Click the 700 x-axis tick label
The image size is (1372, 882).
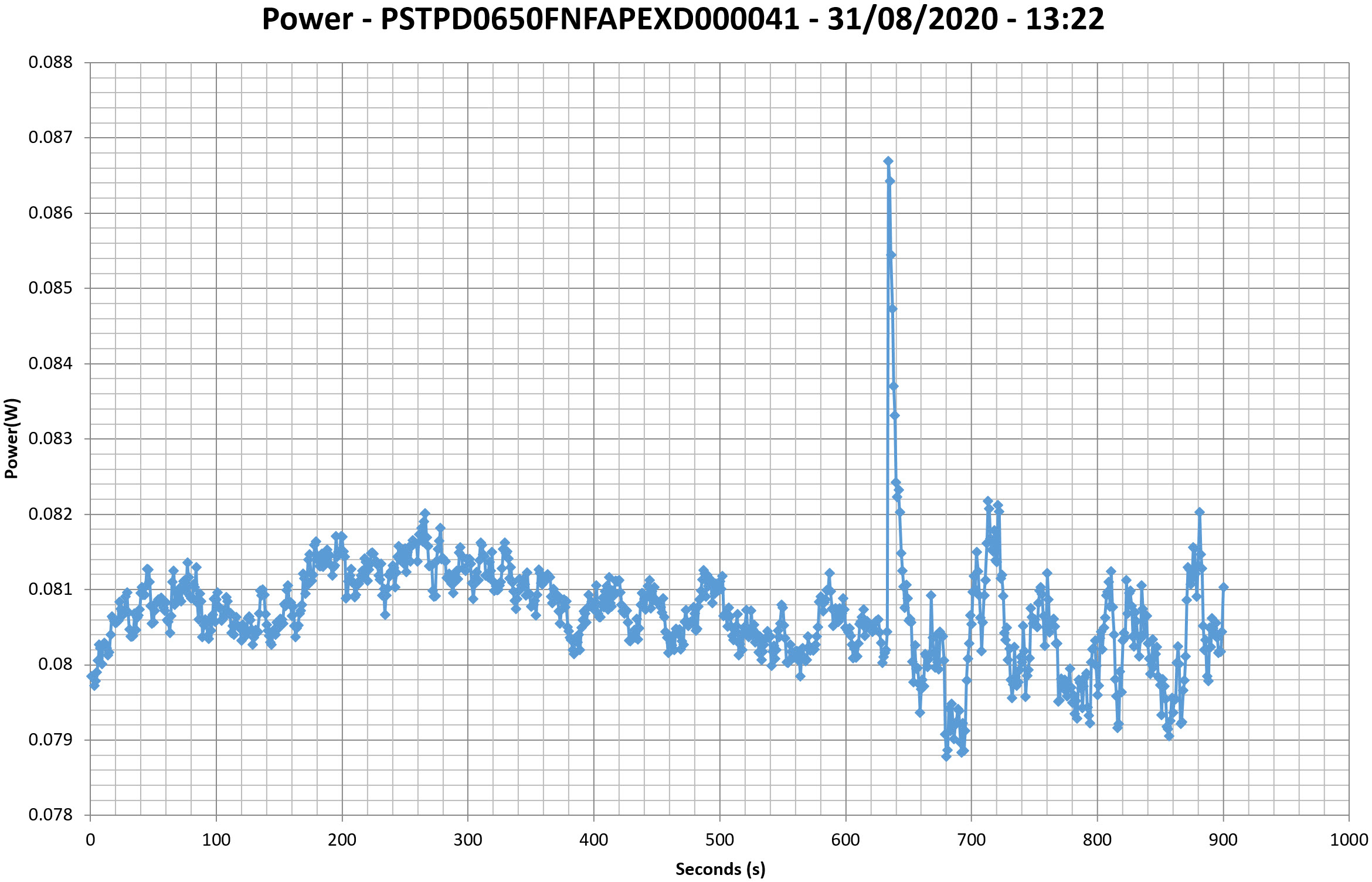pos(971,840)
